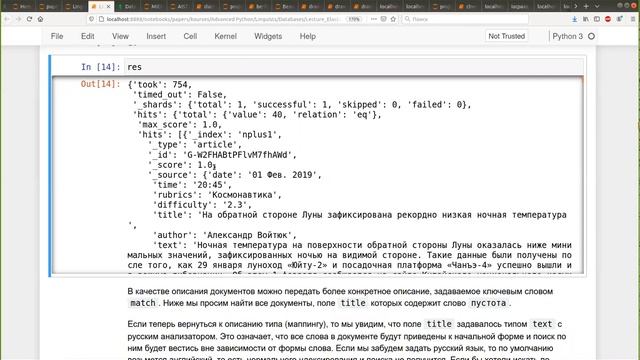The image size is (640, 360).
Task: Click the inline code word пустота
Action: click(x=488, y=303)
